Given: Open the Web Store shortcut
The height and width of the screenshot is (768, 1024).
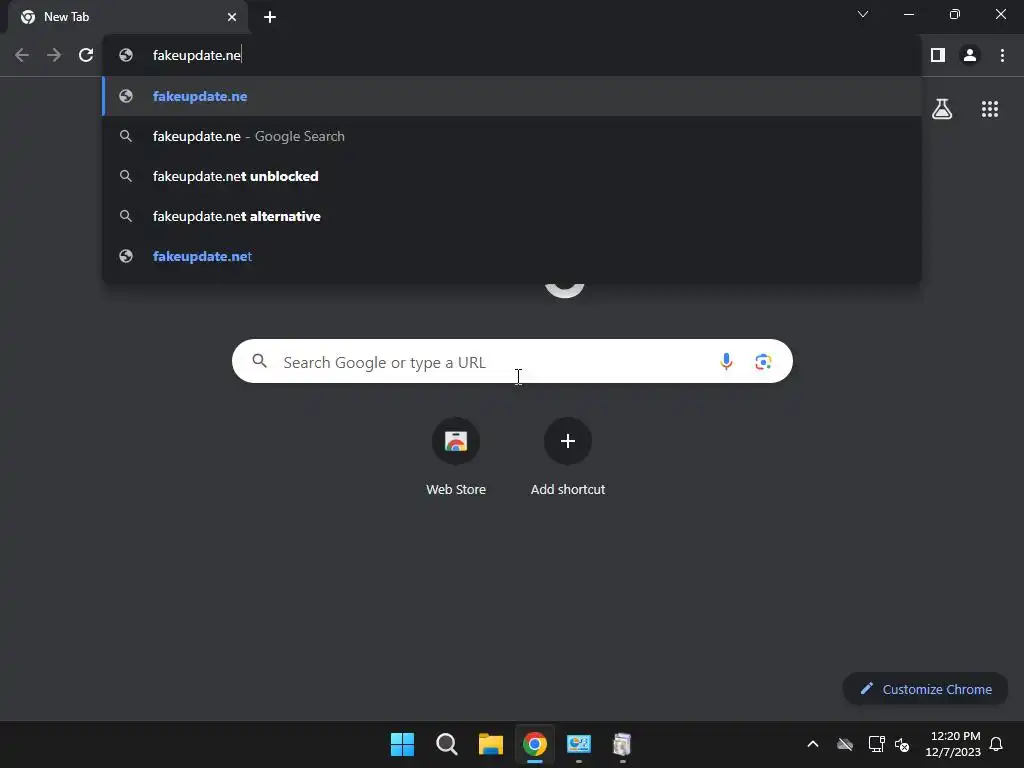Looking at the screenshot, I should pos(456,457).
